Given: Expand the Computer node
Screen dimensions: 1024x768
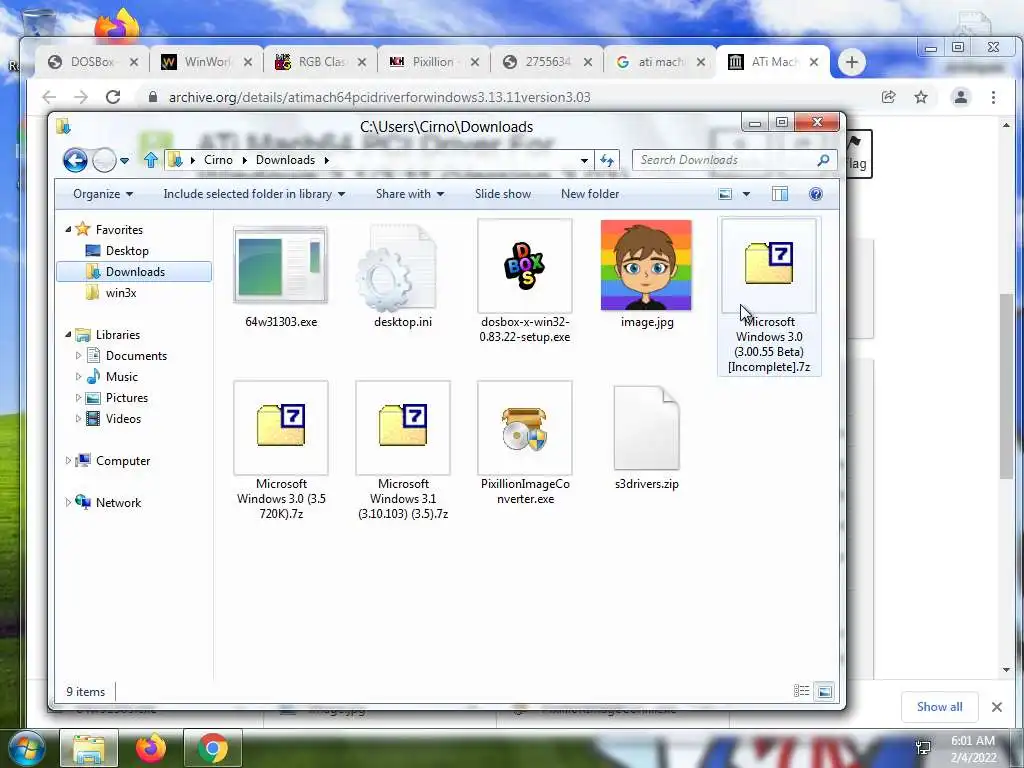Looking at the screenshot, I should click(68, 460).
